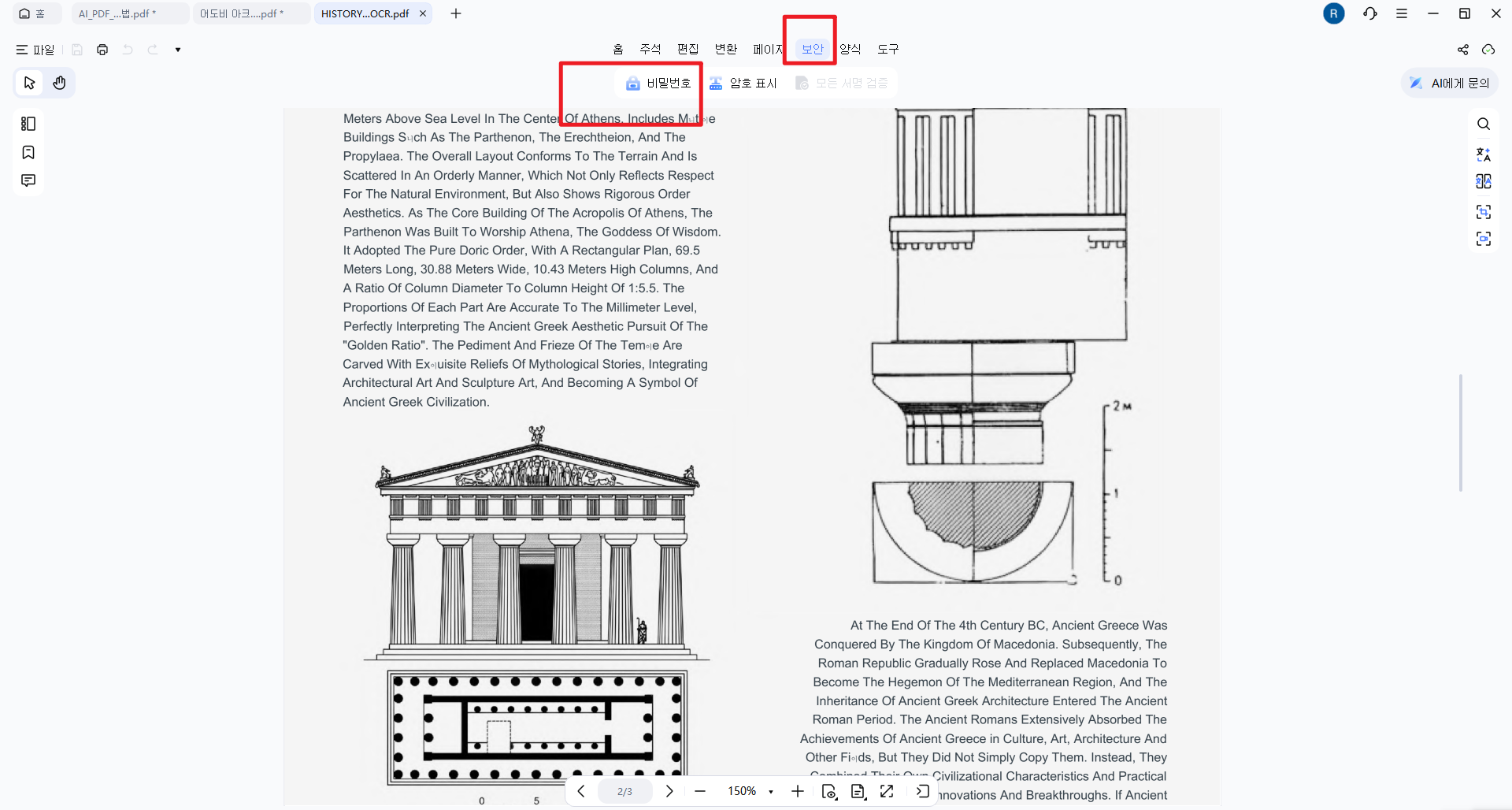Switch to the 홈 ribbon tab
This screenshot has width=1512, height=810.
[618, 49]
